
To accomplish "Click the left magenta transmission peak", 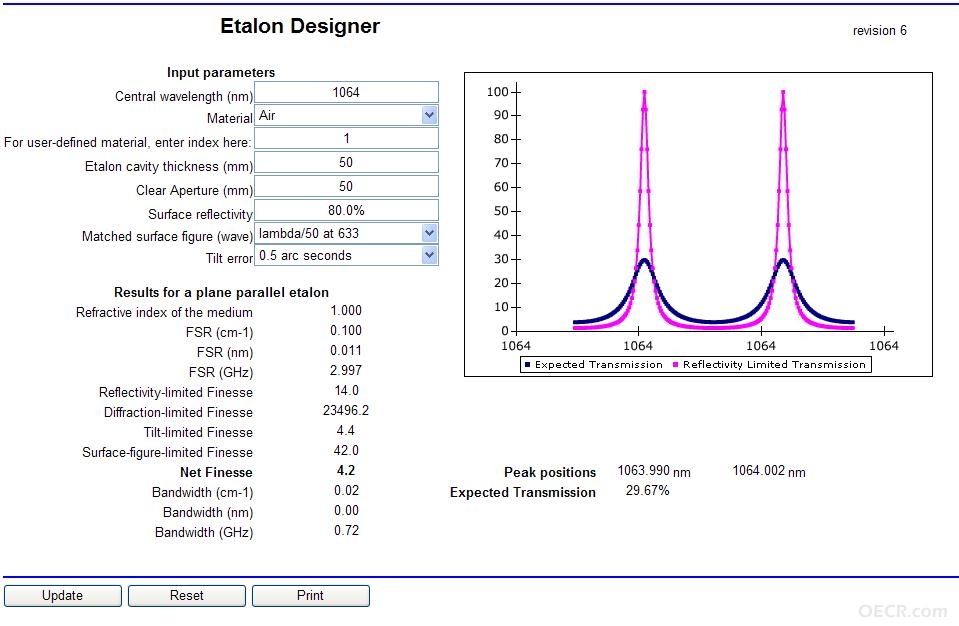I will point(645,93).
